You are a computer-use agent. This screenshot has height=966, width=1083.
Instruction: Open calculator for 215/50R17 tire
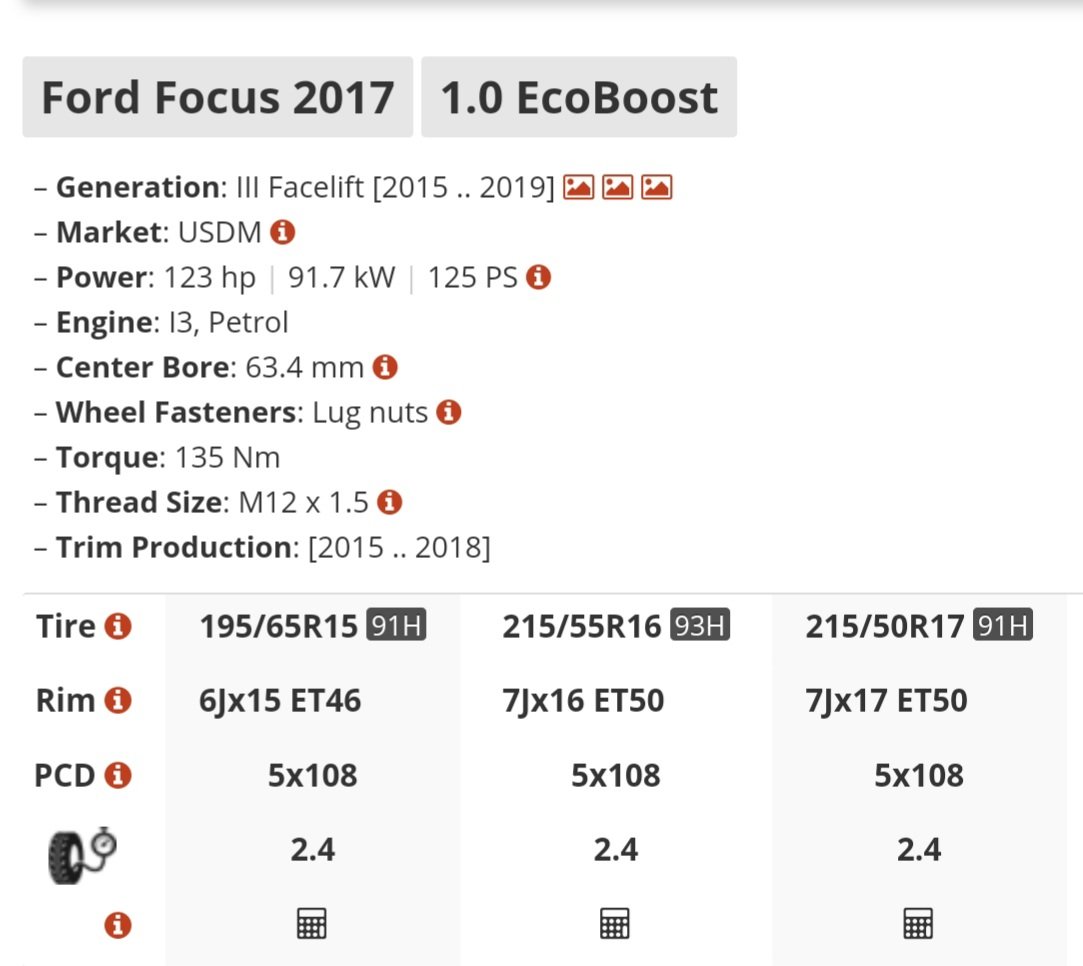tap(918, 923)
